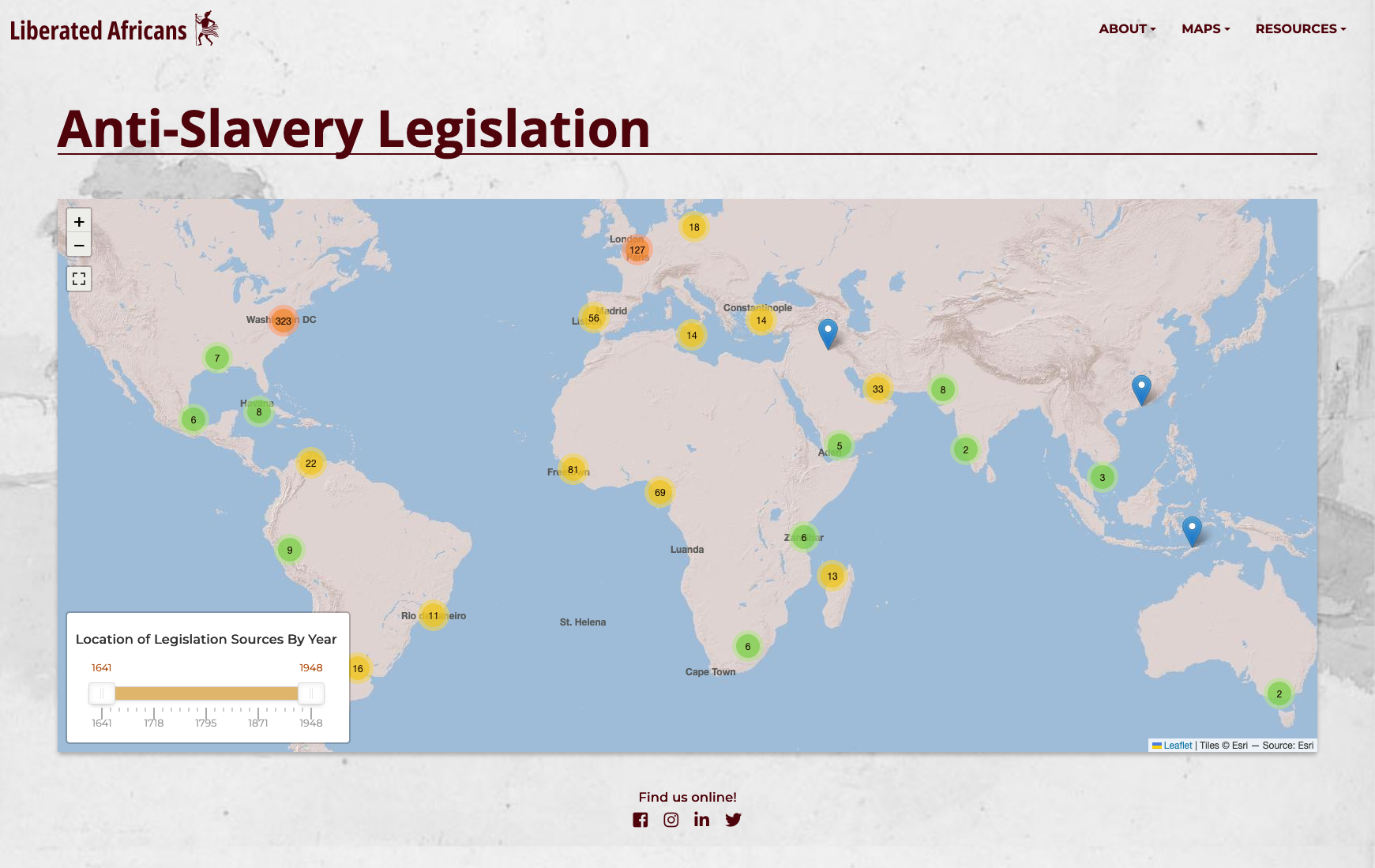Expand the MAPS dropdown menu
The width and height of the screenshot is (1375, 868).
pyautogui.click(x=1205, y=28)
